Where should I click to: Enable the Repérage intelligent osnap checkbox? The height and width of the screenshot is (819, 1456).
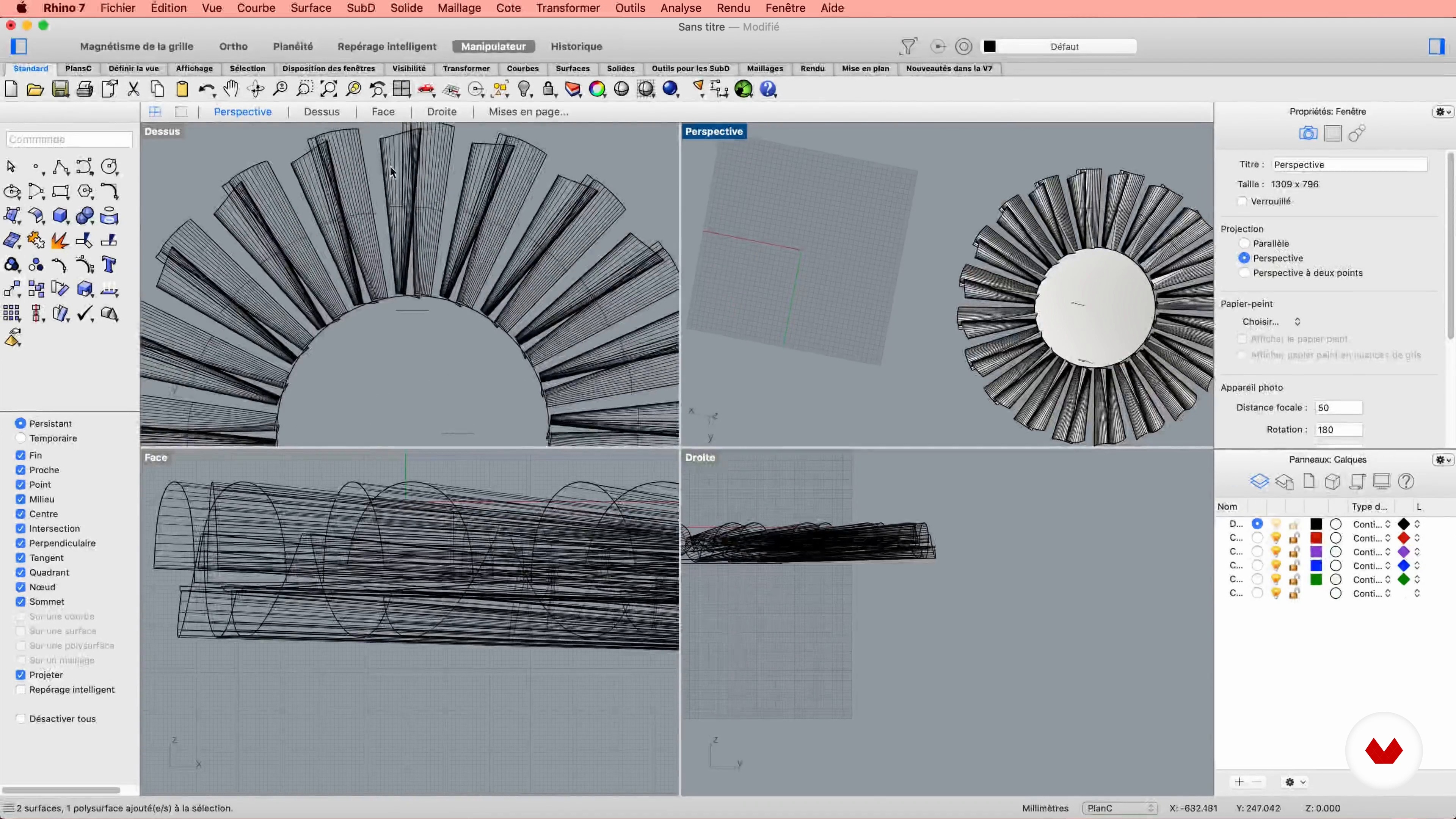click(21, 690)
